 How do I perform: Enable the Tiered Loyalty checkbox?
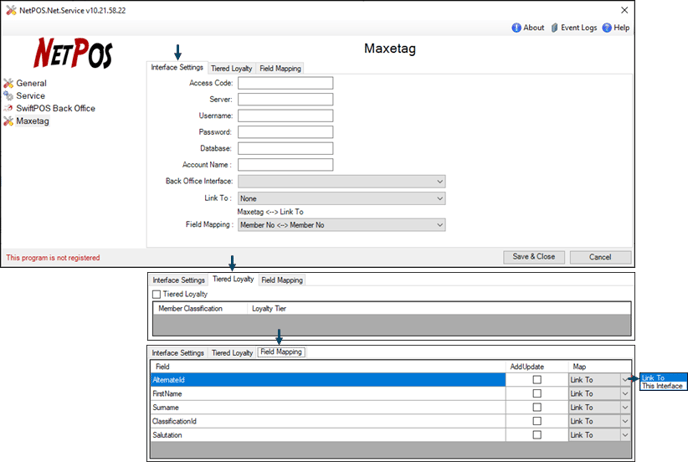click(x=156, y=294)
